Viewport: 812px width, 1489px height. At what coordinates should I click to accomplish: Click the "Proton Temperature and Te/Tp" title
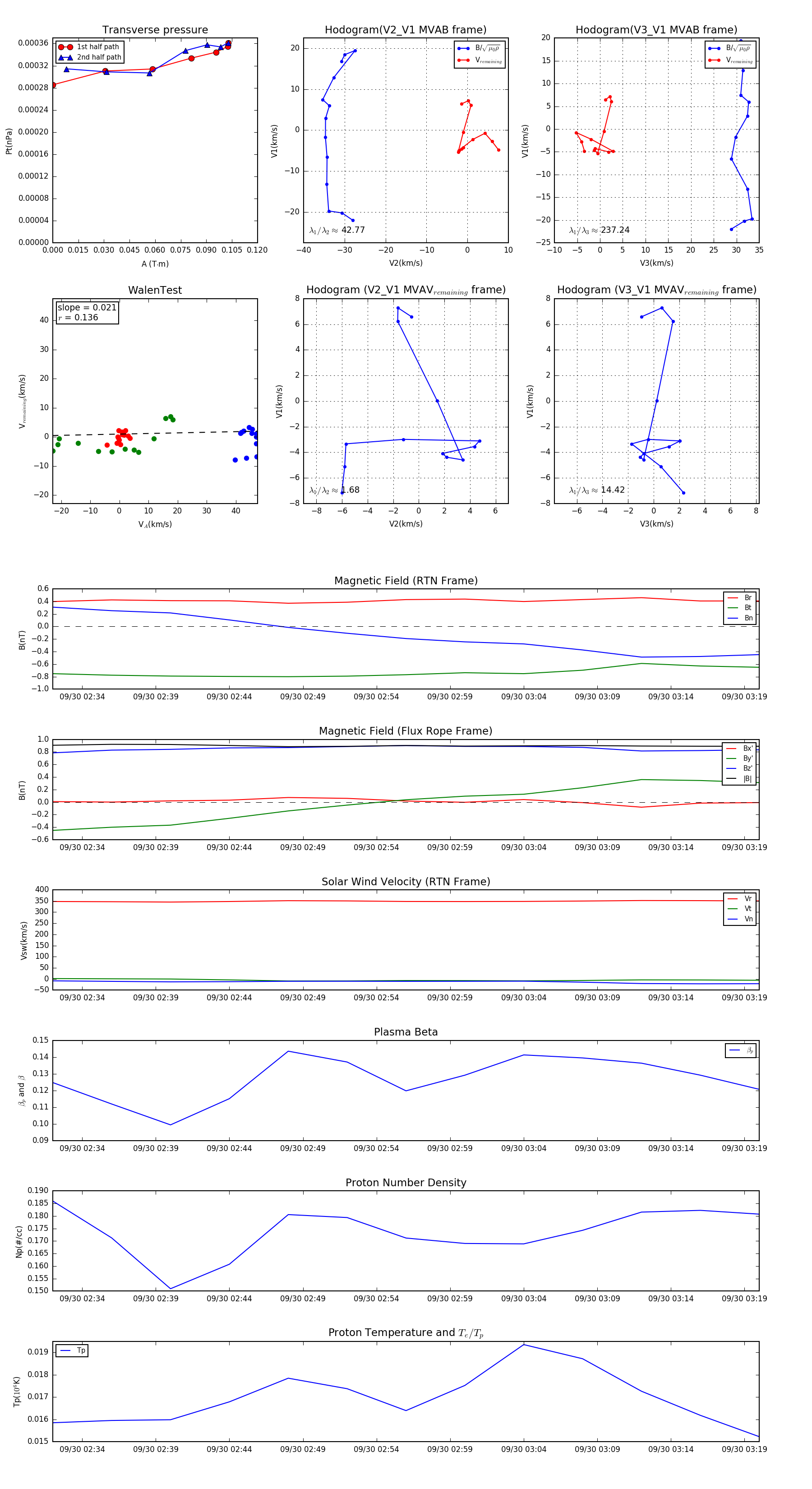406,1333
